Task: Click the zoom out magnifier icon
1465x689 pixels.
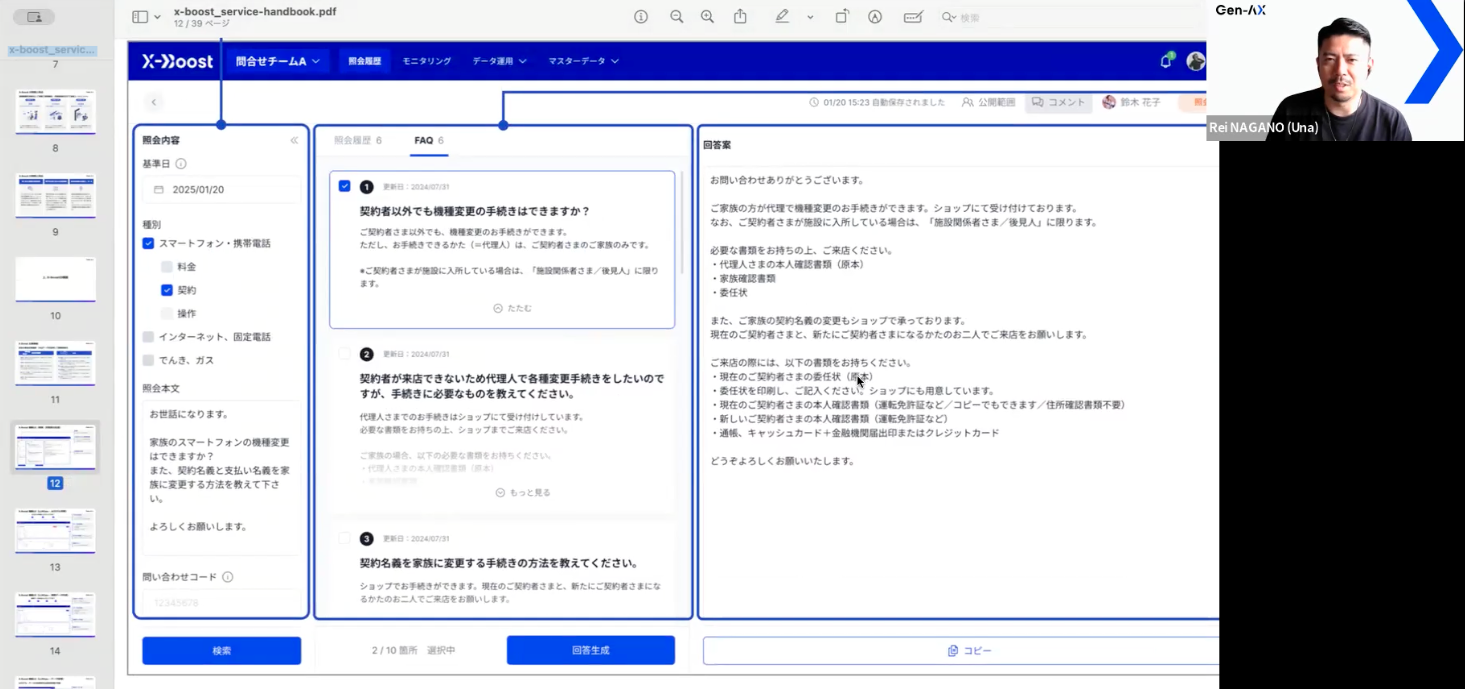Action: [x=677, y=17]
